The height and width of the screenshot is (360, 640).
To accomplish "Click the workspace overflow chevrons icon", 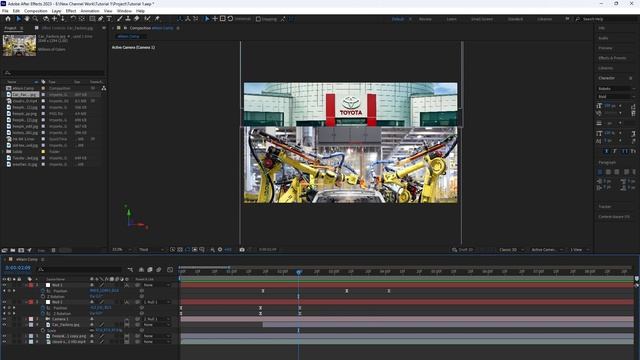I will tap(567, 19).
